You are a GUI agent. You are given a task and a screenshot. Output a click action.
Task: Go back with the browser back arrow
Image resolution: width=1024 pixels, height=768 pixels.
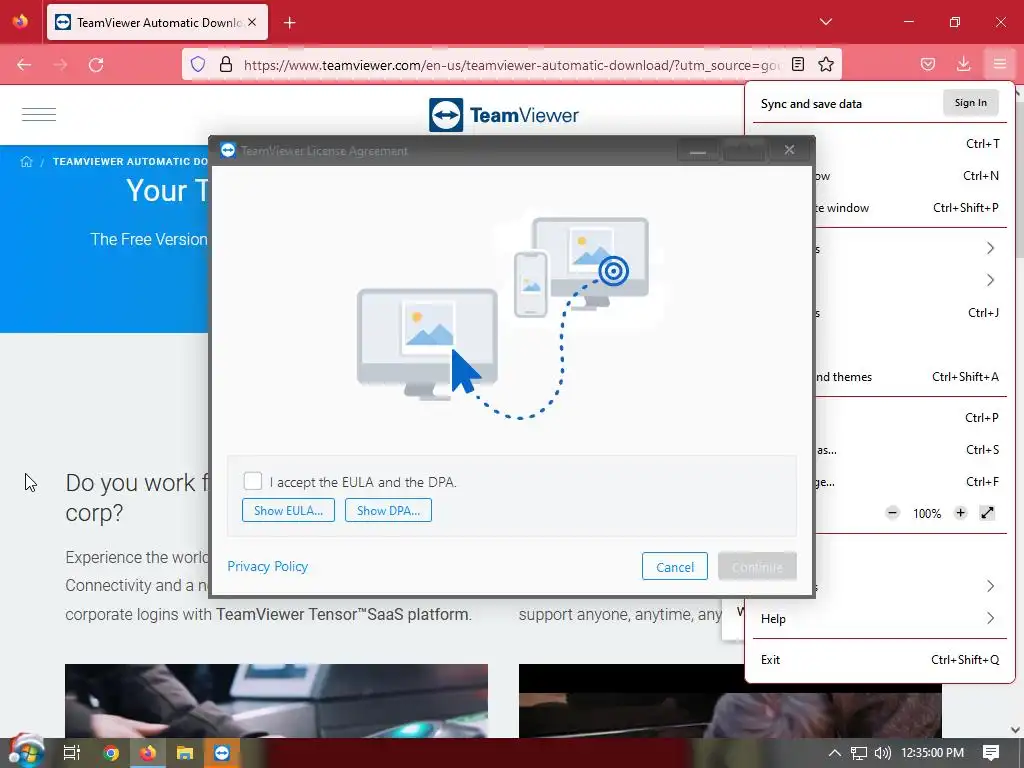[24, 65]
